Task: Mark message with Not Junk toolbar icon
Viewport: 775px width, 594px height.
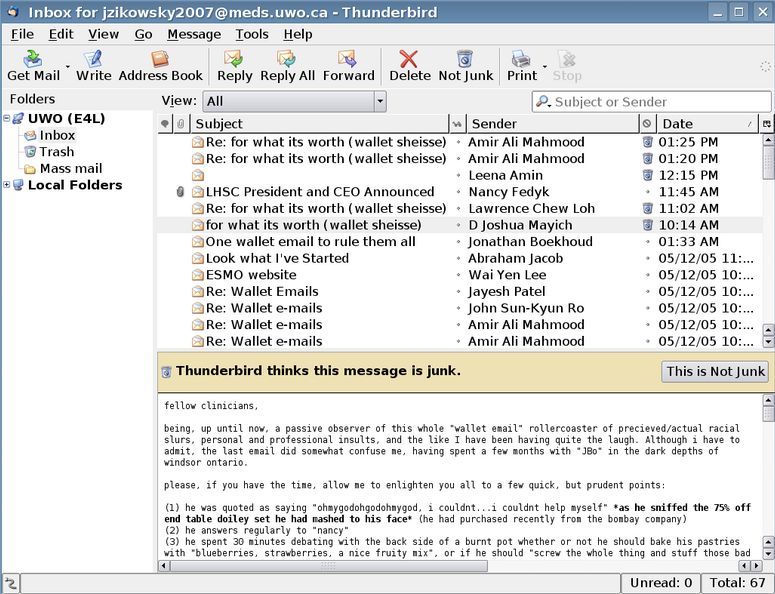Action: pyautogui.click(x=465, y=65)
